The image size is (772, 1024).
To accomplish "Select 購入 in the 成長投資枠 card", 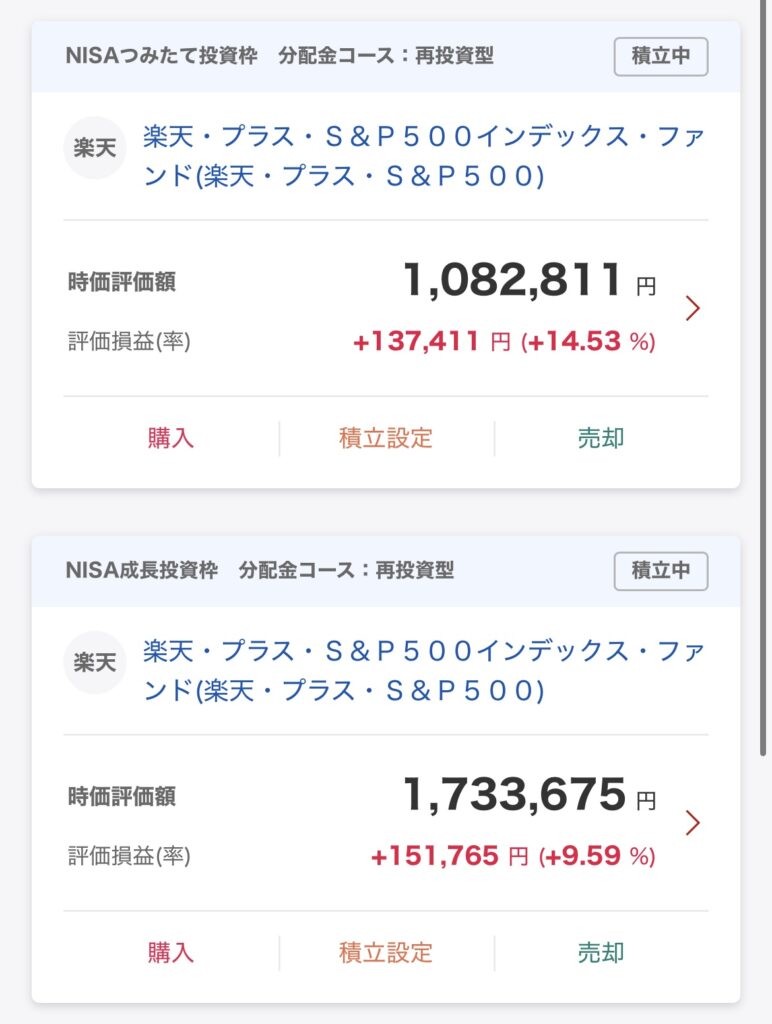I will [x=171, y=952].
